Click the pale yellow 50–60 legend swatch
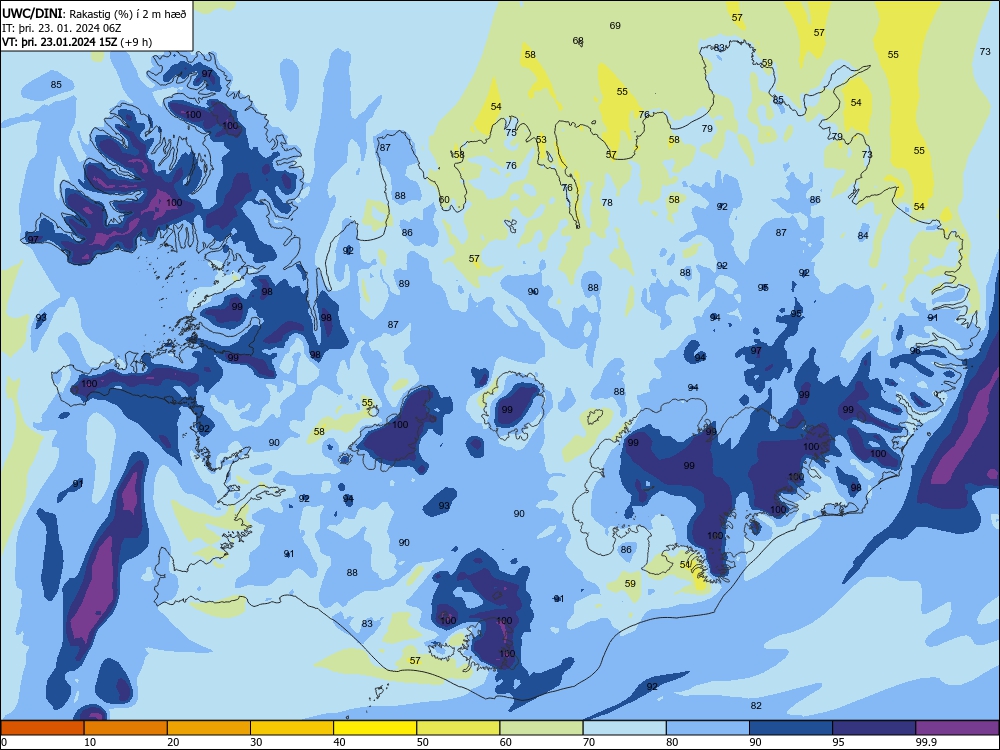This screenshot has height=750, width=1000. (x=458, y=728)
